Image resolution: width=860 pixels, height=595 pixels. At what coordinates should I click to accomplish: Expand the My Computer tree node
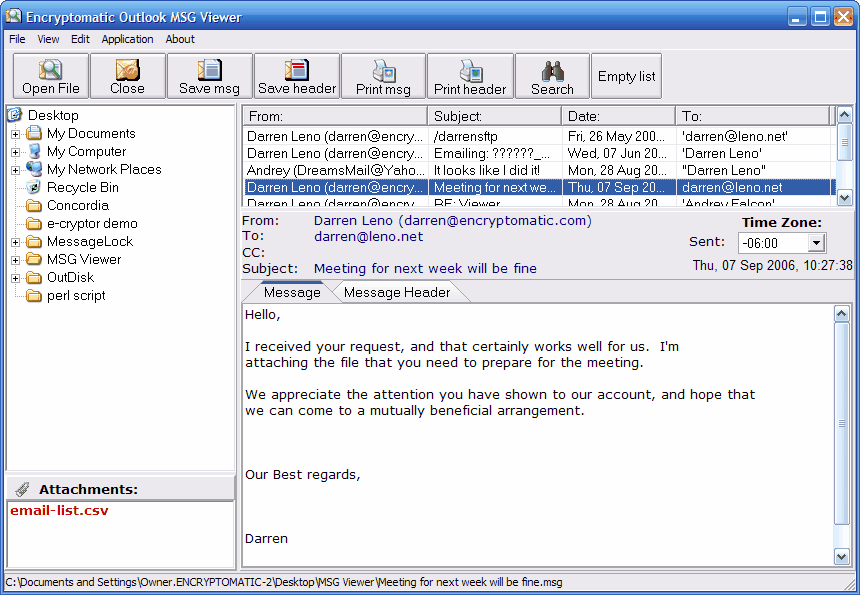pos(15,152)
